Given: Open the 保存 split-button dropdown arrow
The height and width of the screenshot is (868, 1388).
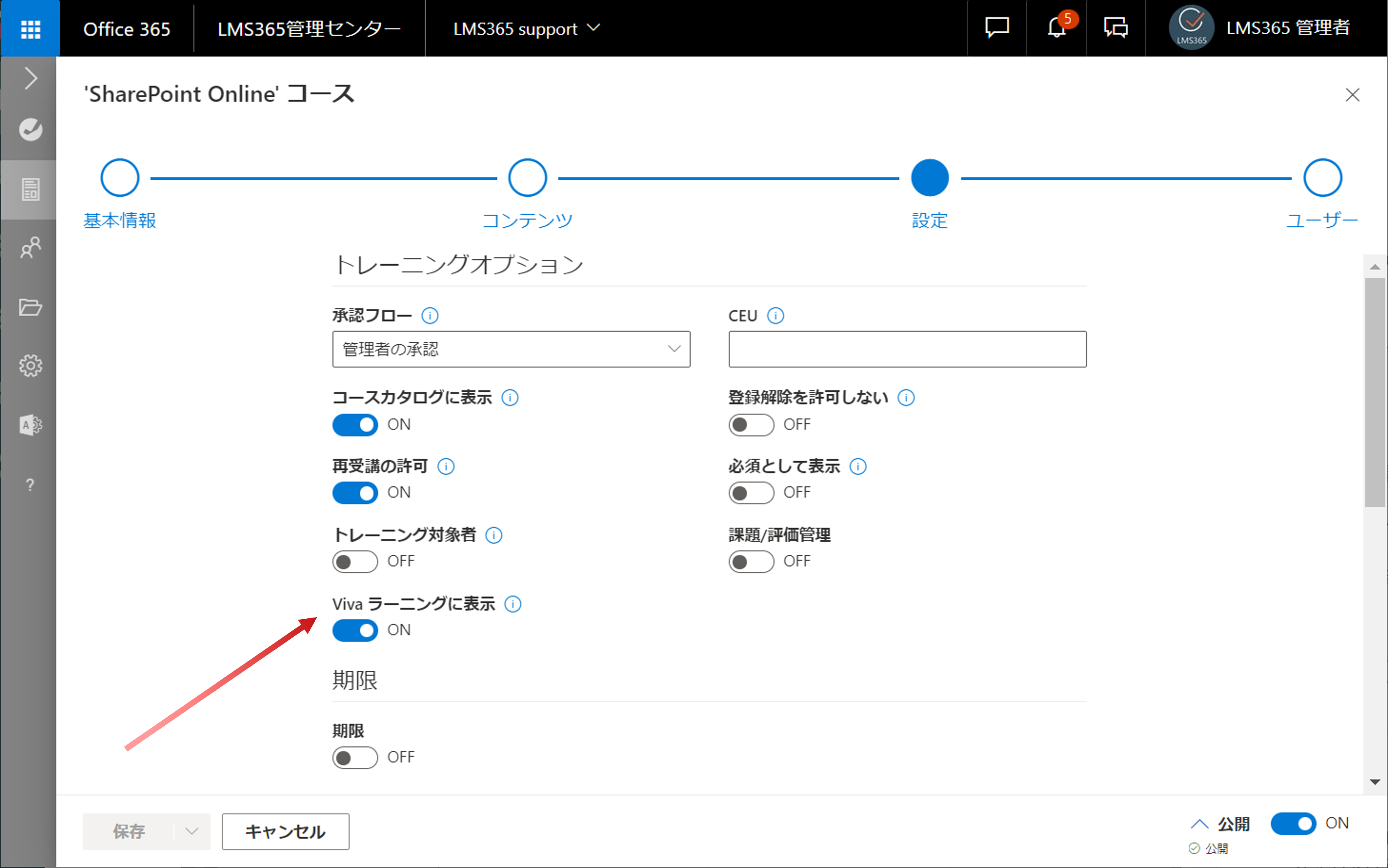Looking at the screenshot, I should coord(192,831).
